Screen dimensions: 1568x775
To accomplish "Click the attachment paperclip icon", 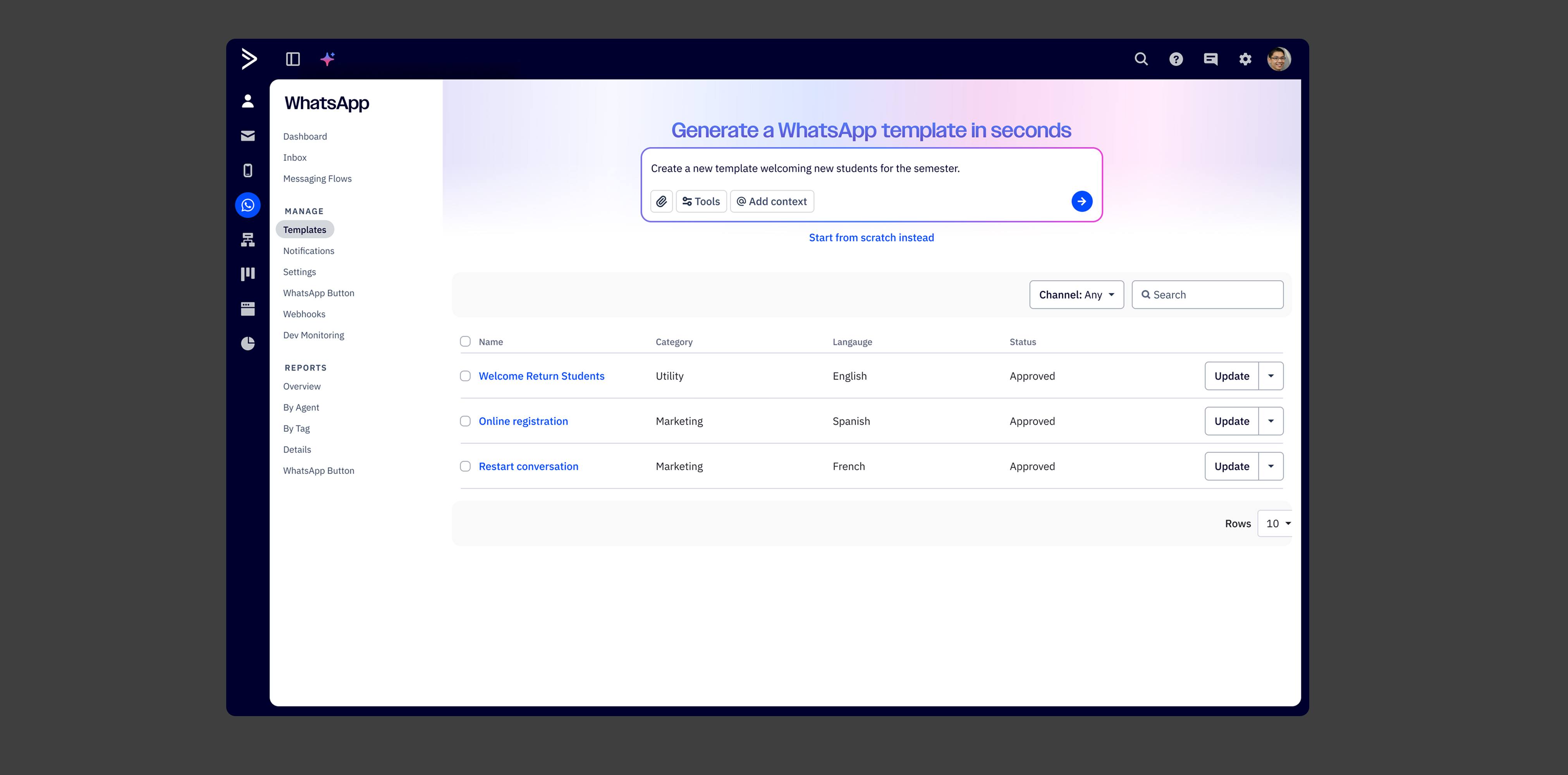I will click(x=661, y=201).
